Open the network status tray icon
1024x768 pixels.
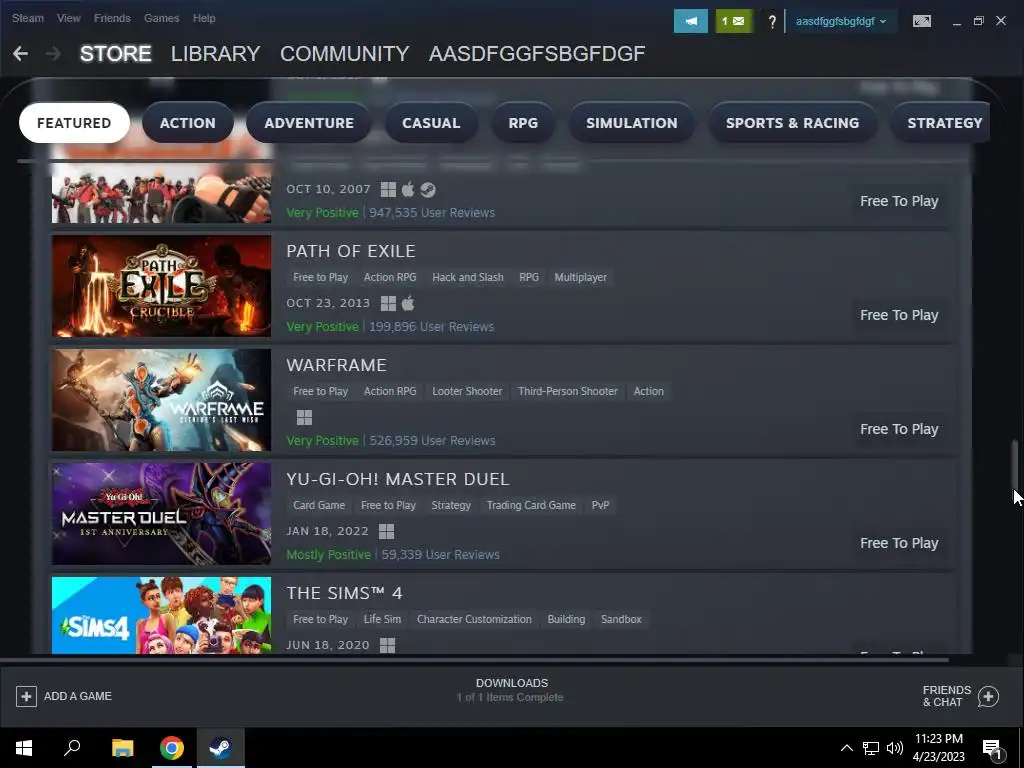coord(871,748)
